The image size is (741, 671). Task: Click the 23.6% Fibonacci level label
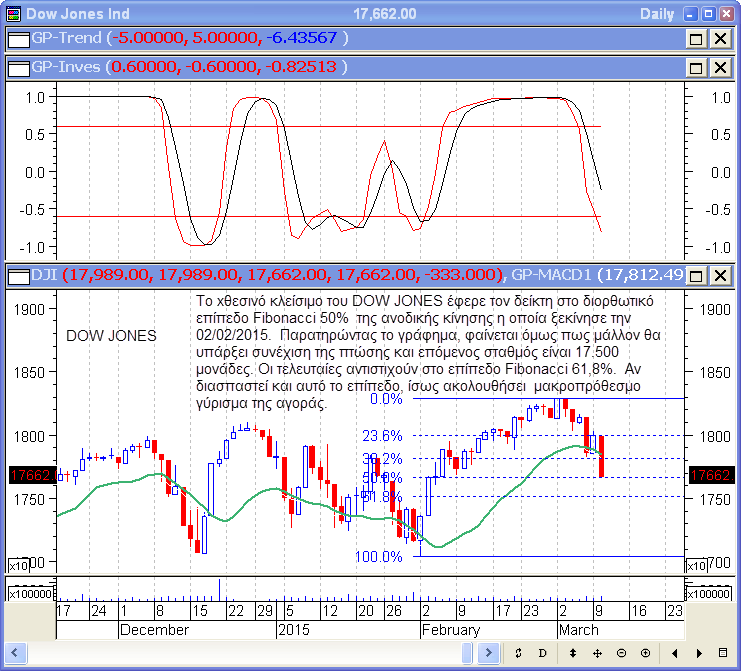click(382, 435)
